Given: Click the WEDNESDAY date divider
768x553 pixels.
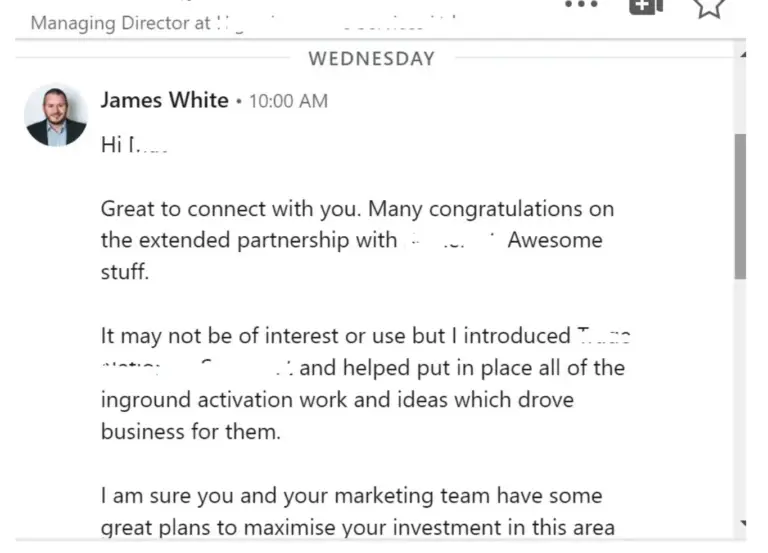Looking at the screenshot, I should click(372, 59).
